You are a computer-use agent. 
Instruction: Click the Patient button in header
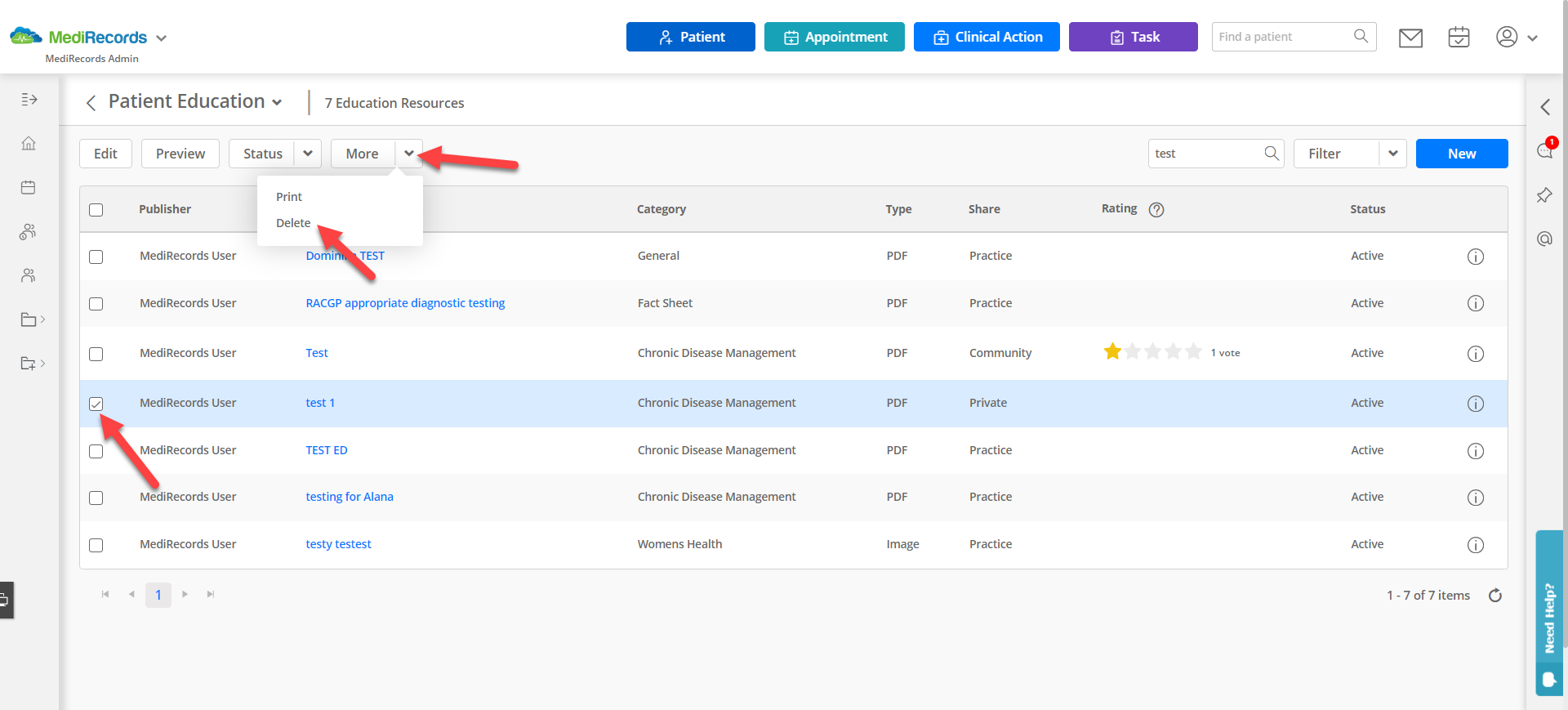pyautogui.click(x=691, y=37)
